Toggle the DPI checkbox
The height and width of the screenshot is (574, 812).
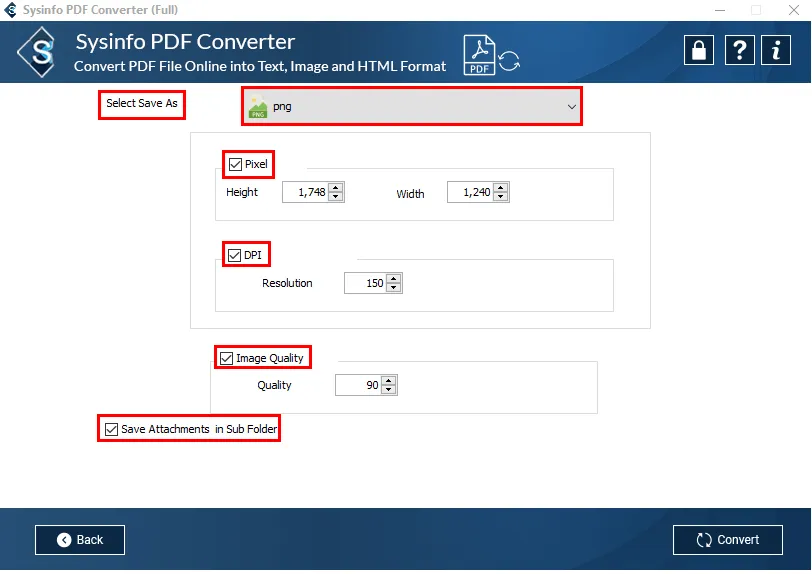point(234,255)
